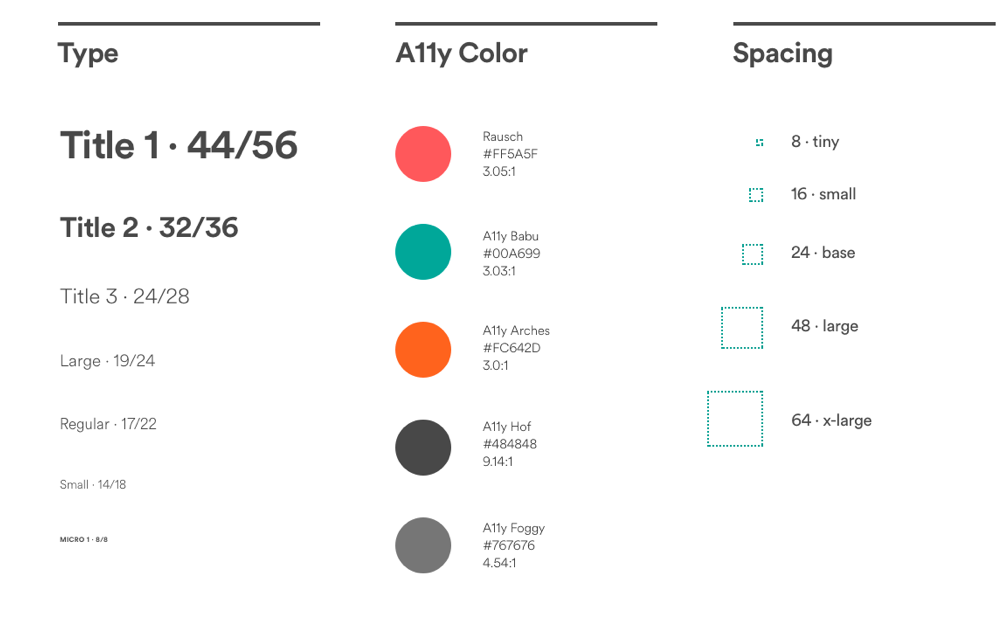The height and width of the screenshot is (618, 999).
Task: Click the MICRO 1 · 8/8 label
Action: point(84,540)
